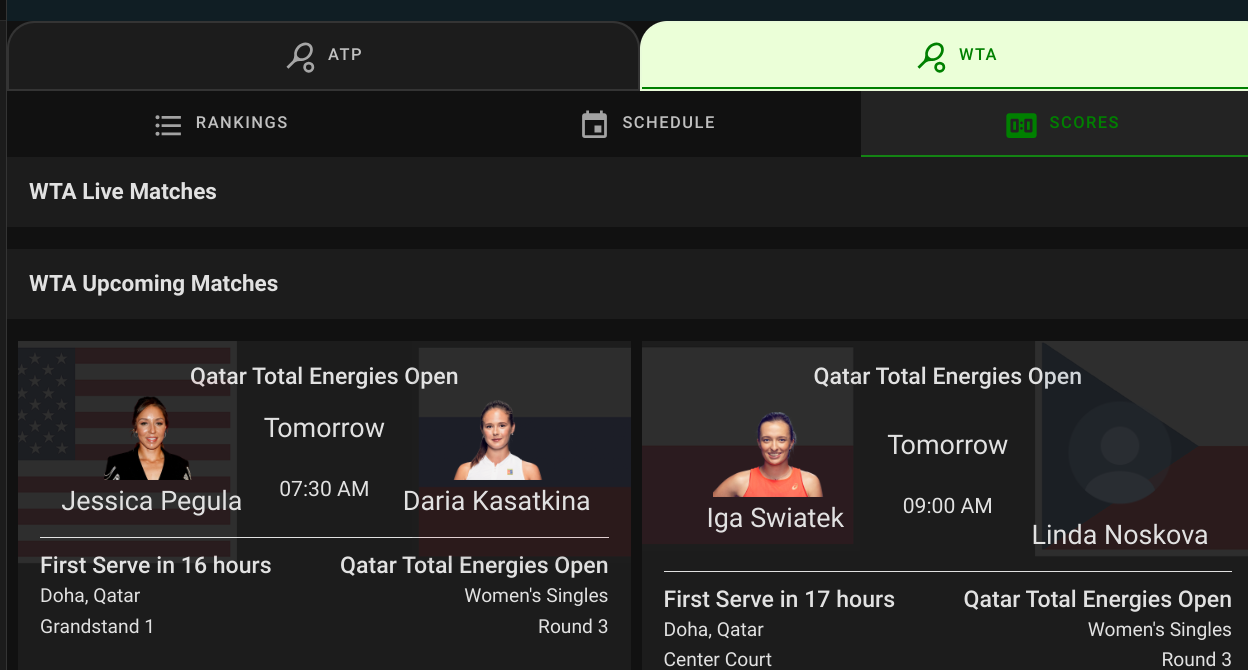
Task: Click the 07:30 AM match time
Action: point(324,489)
